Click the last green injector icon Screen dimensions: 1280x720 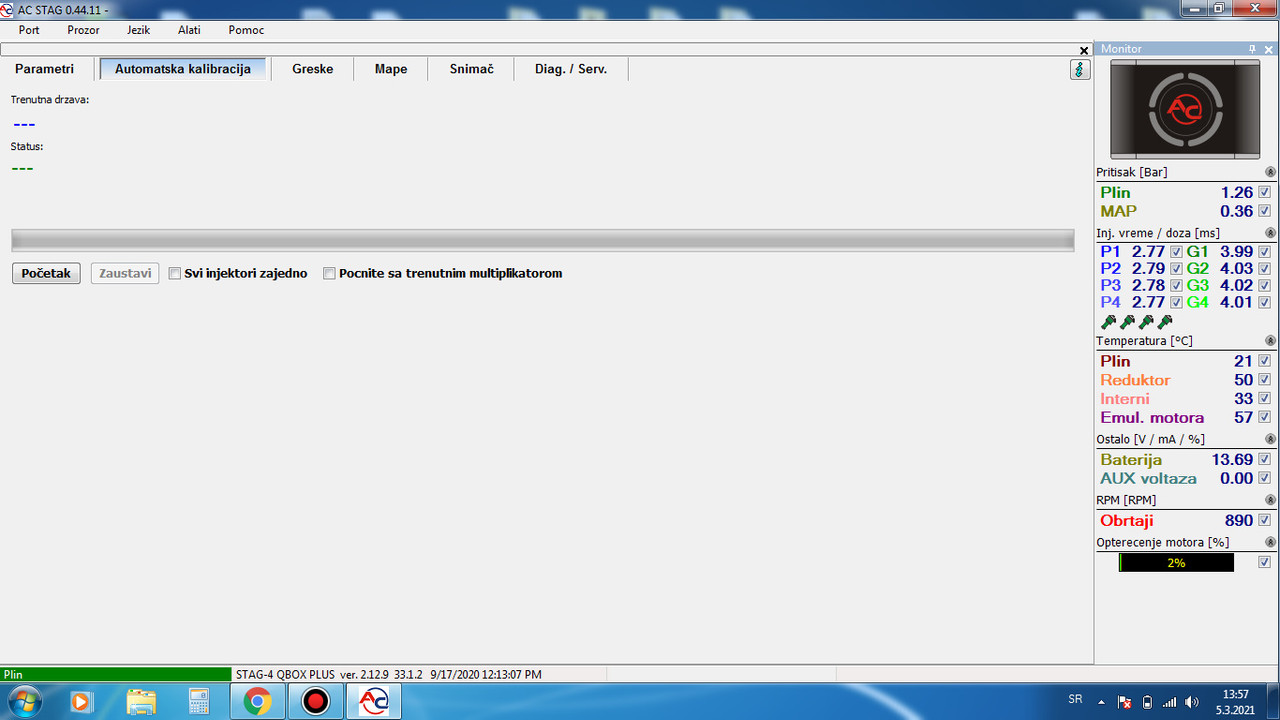tap(1164, 322)
